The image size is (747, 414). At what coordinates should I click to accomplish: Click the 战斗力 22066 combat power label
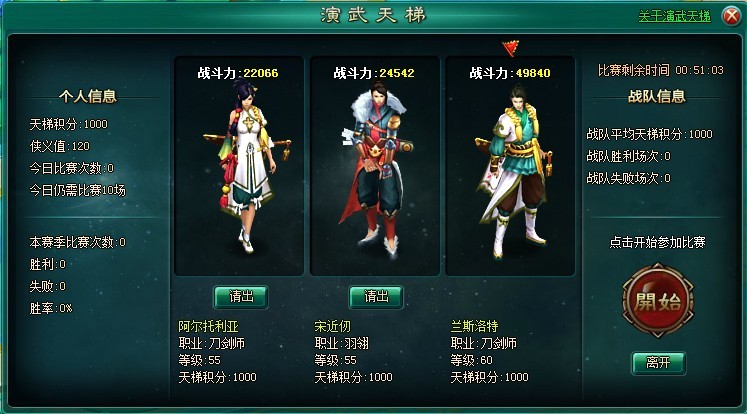238,73
